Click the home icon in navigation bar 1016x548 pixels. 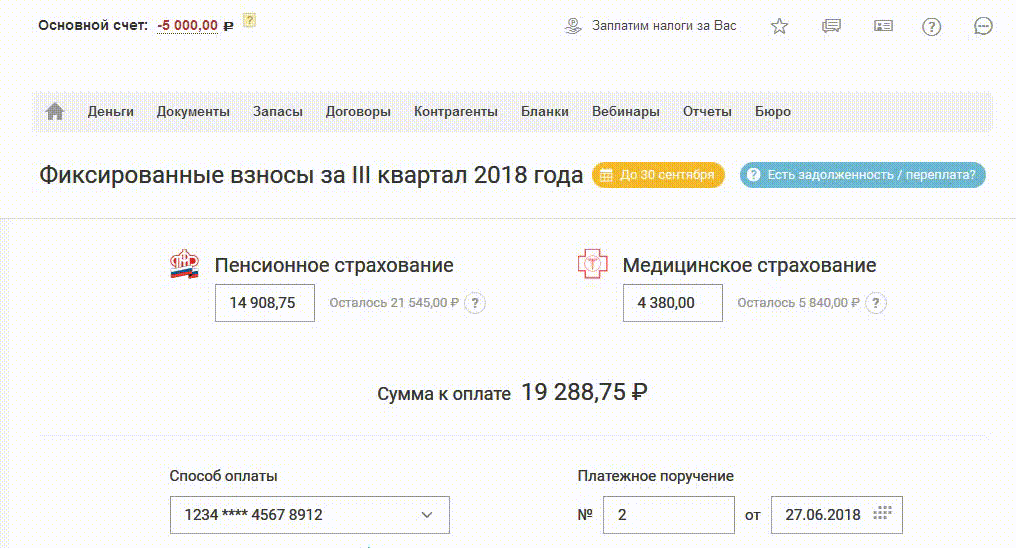click(55, 112)
